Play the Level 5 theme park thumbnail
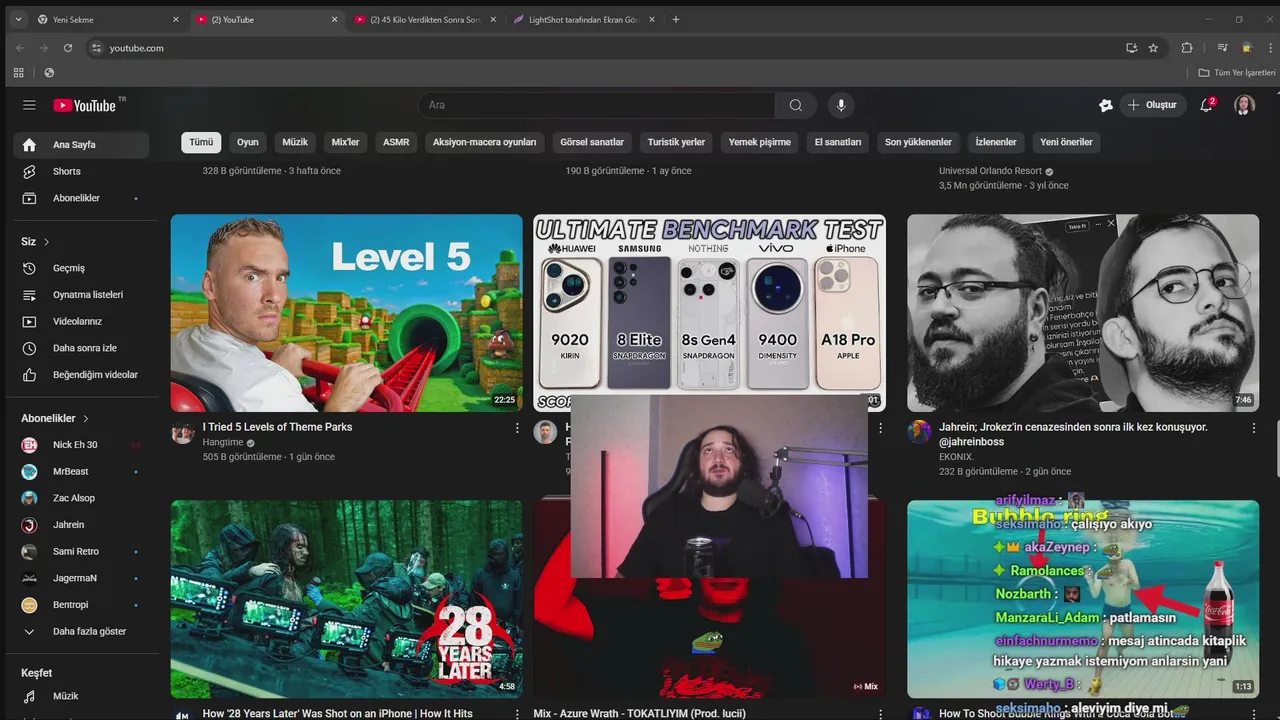The height and width of the screenshot is (720, 1280). [x=346, y=313]
